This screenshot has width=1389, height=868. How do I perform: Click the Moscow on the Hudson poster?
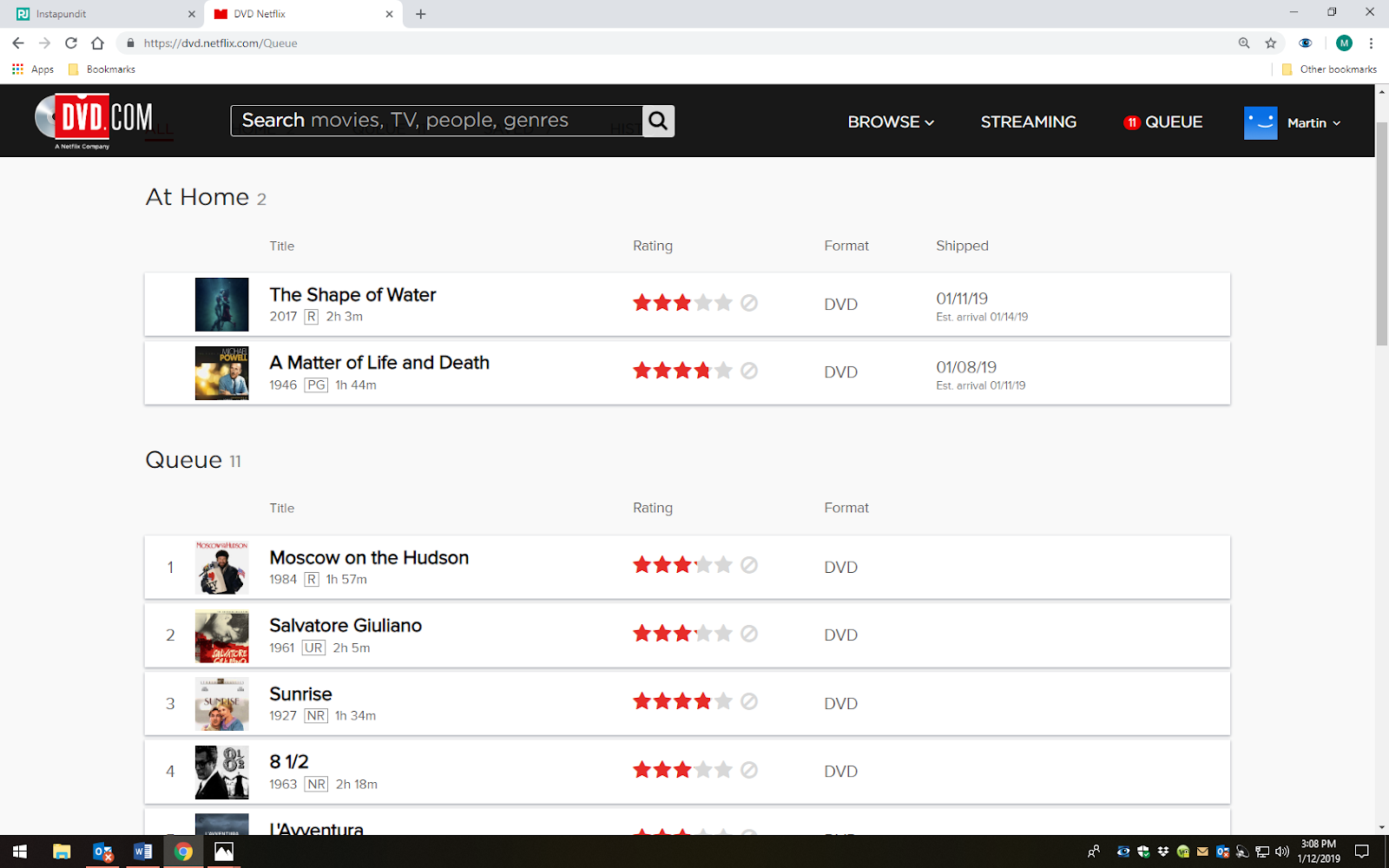221,568
